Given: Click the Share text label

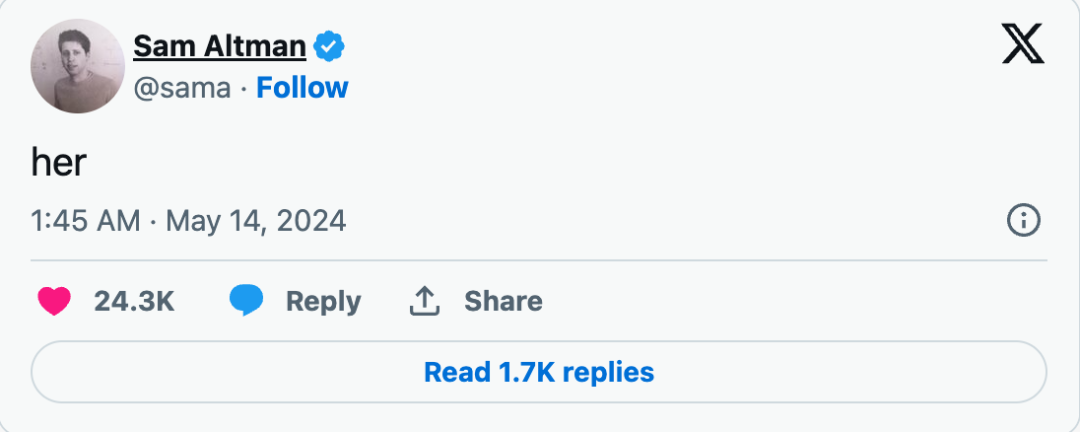Looking at the screenshot, I should (503, 301).
